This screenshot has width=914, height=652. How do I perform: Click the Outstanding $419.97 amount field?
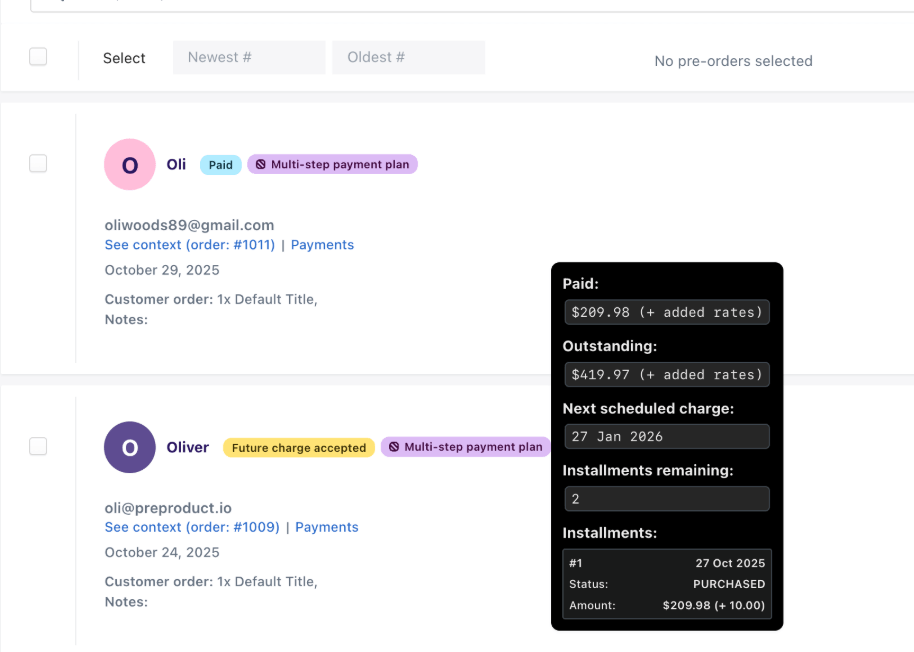point(666,374)
